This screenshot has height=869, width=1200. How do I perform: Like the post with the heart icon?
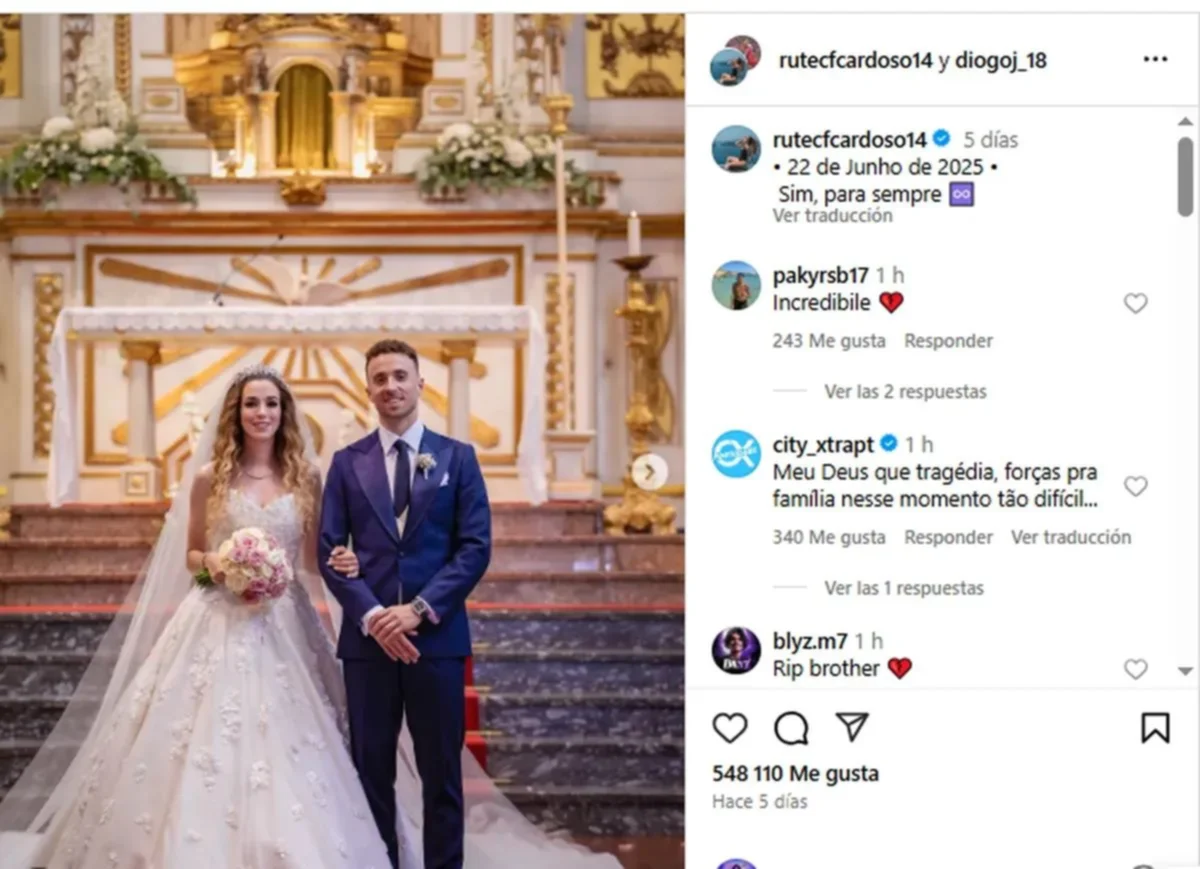730,728
